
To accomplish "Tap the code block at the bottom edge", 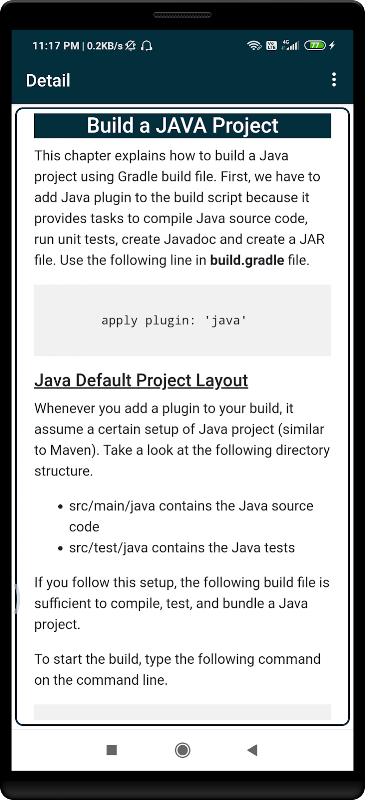I will click(182, 712).
